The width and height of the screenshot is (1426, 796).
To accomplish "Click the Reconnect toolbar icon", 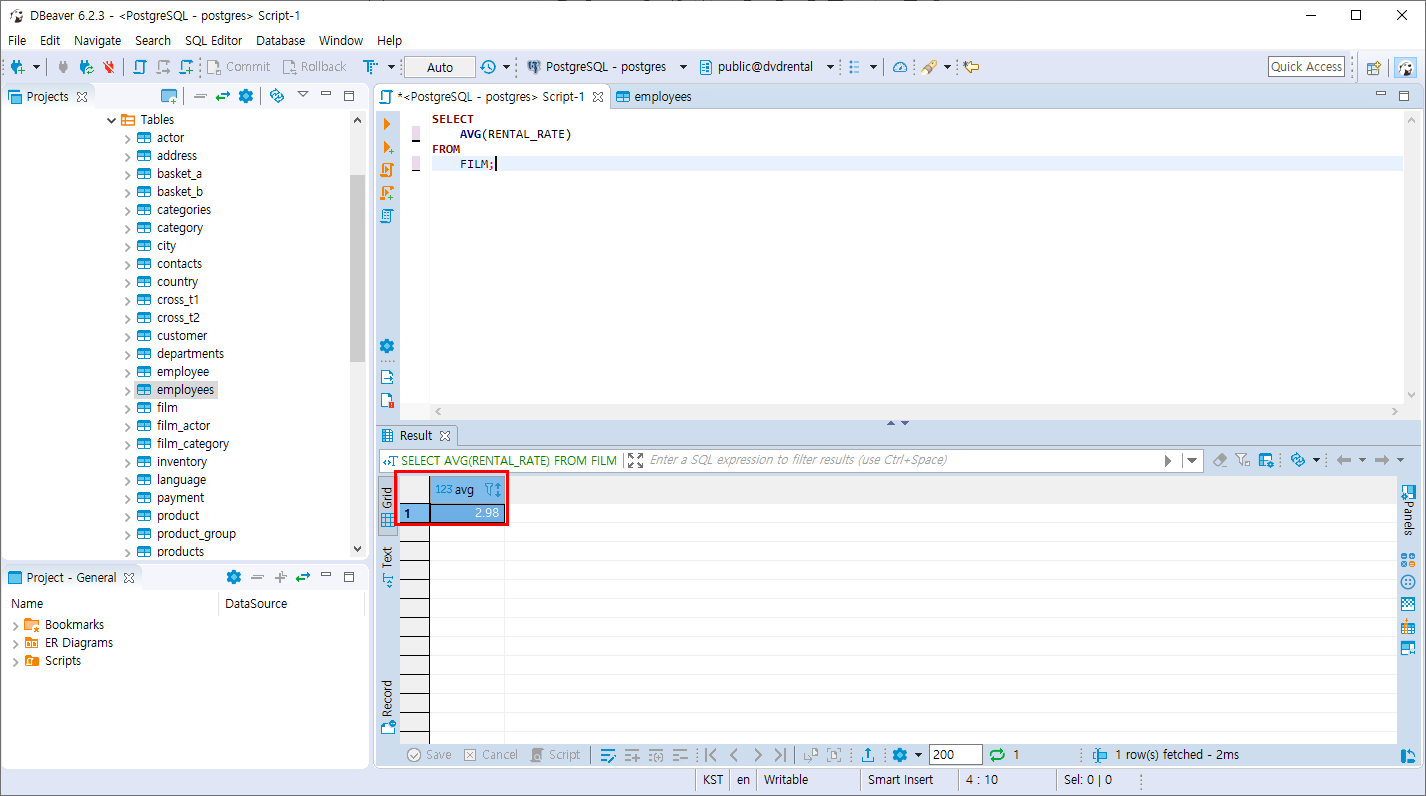I will point(87,67).
